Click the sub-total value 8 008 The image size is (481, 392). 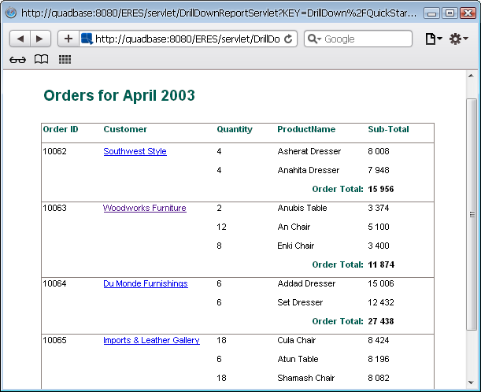click(x=378, y=151)
